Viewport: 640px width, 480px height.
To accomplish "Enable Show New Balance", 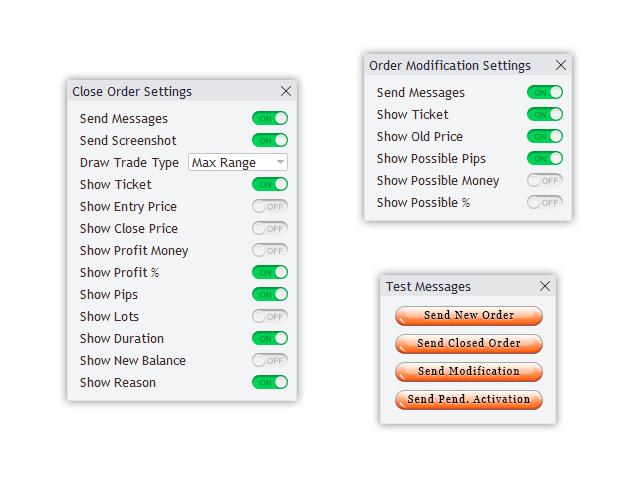I will click(270, 360).
